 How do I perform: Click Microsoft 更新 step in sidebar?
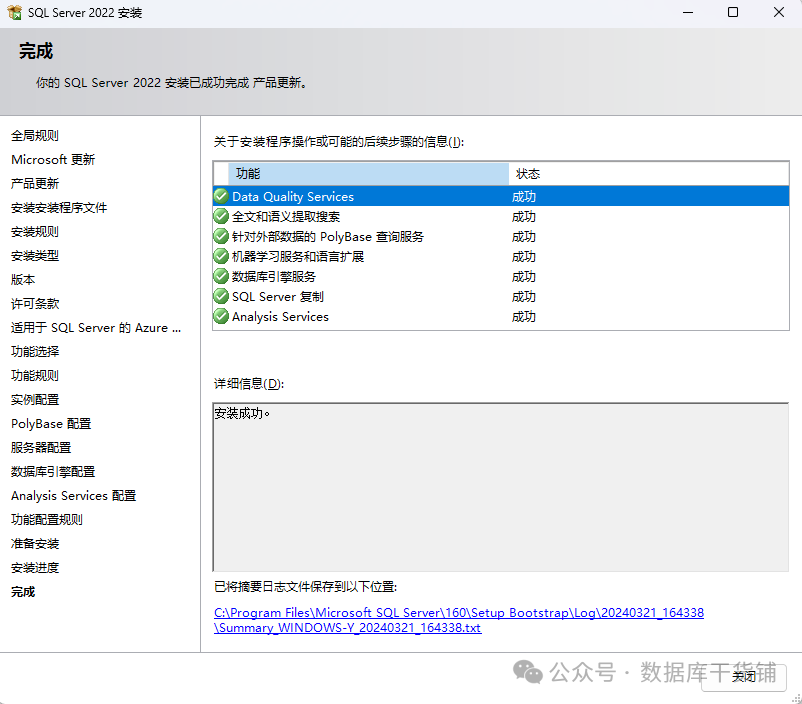53,160
